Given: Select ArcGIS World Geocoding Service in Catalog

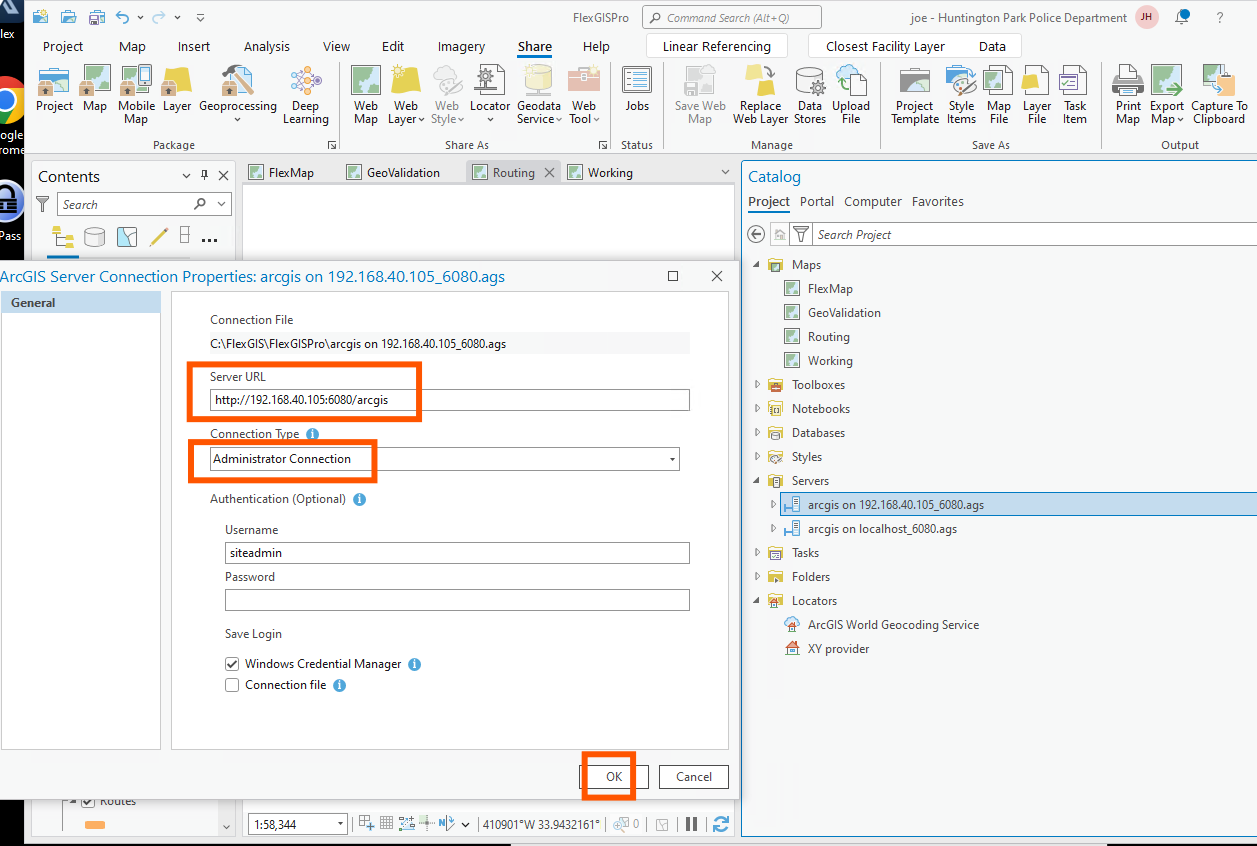Looking at the screenshot, I should coord(893,625).
